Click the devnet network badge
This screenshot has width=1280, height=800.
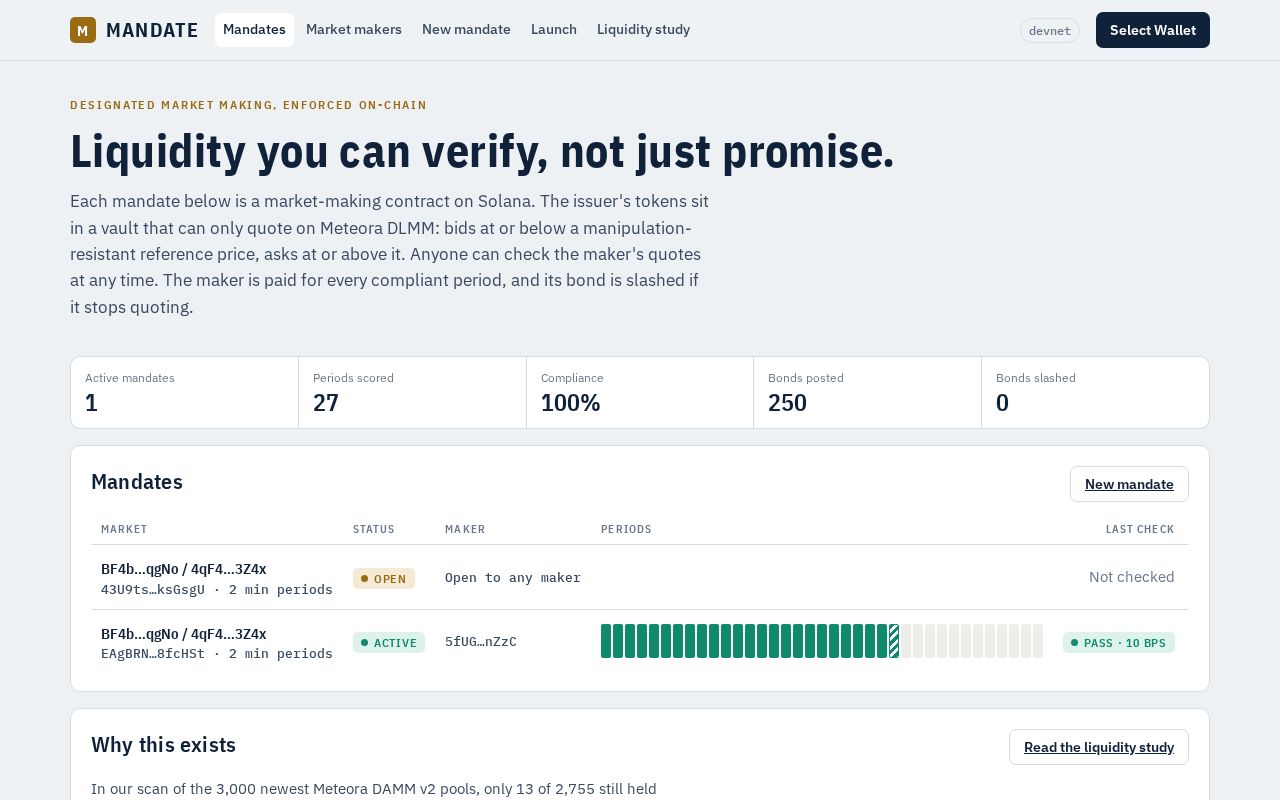coord(1050,31)
